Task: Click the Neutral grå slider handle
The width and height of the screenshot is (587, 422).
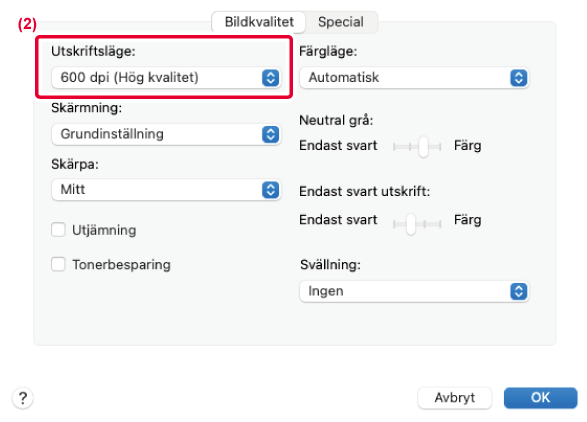Action: (423, 146)
